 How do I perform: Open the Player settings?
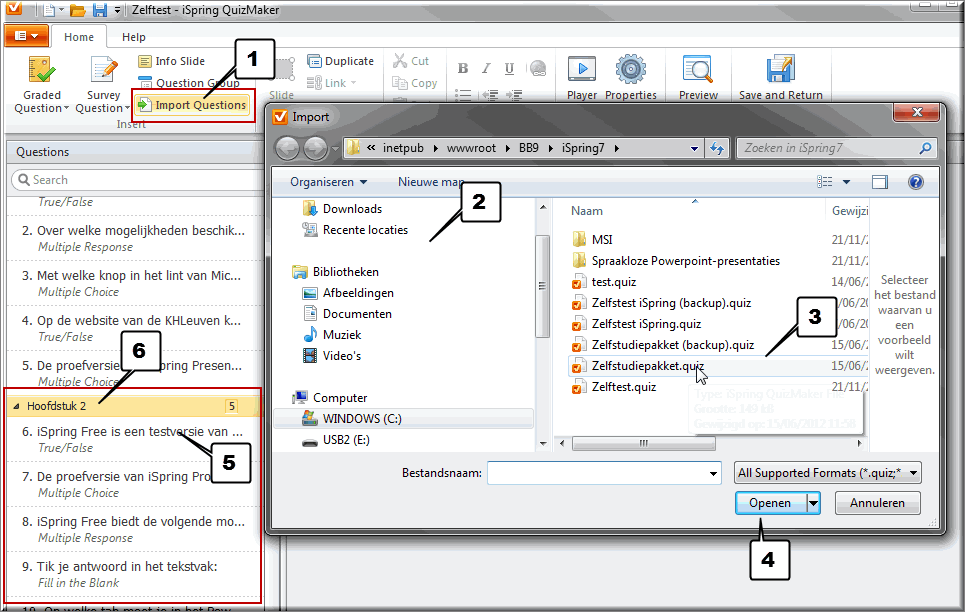[x=582, y=77]
